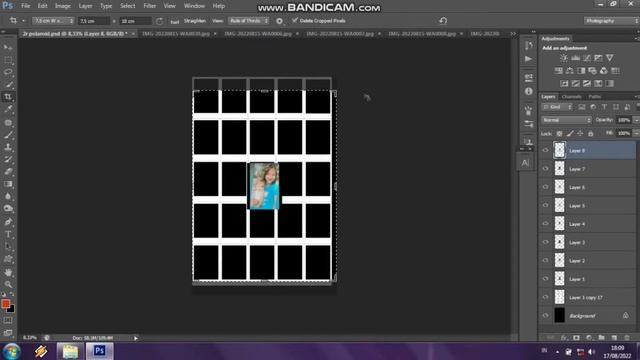
Task: Open the Opacity slider dropdown arrow
Action: (636, 120)
